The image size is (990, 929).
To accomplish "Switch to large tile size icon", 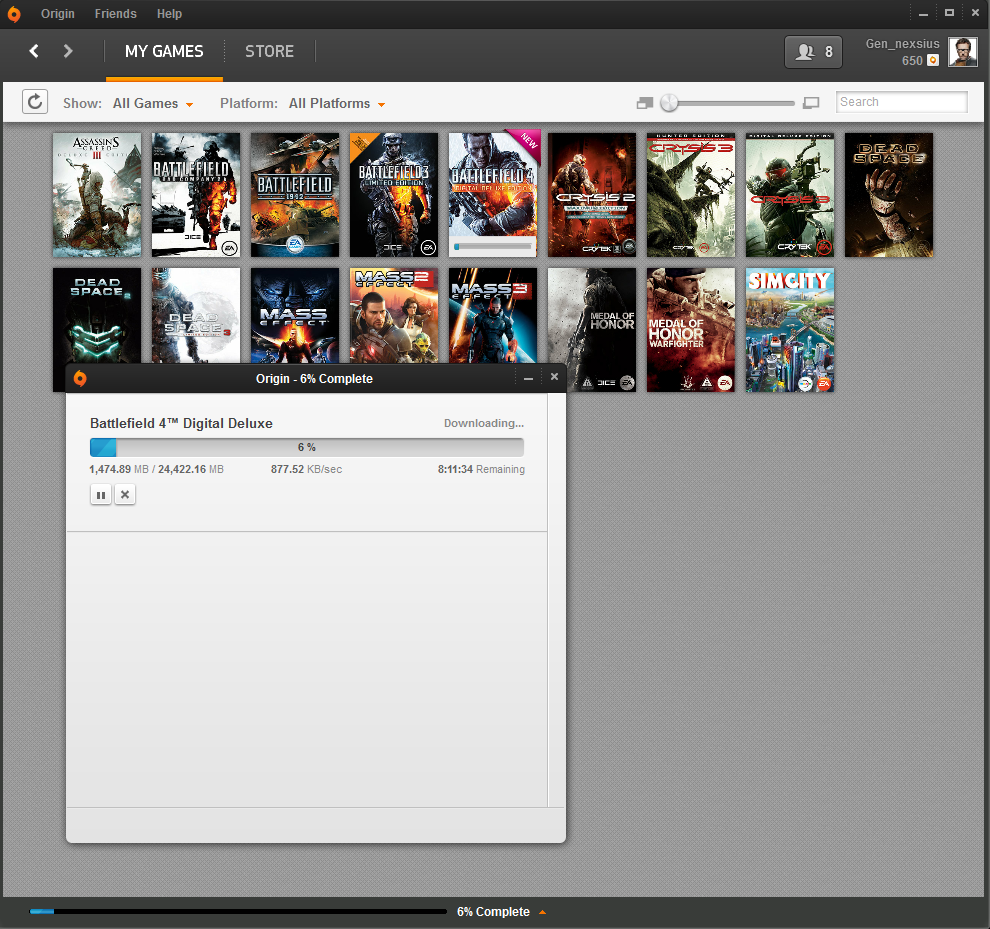I will pos(811,103).
